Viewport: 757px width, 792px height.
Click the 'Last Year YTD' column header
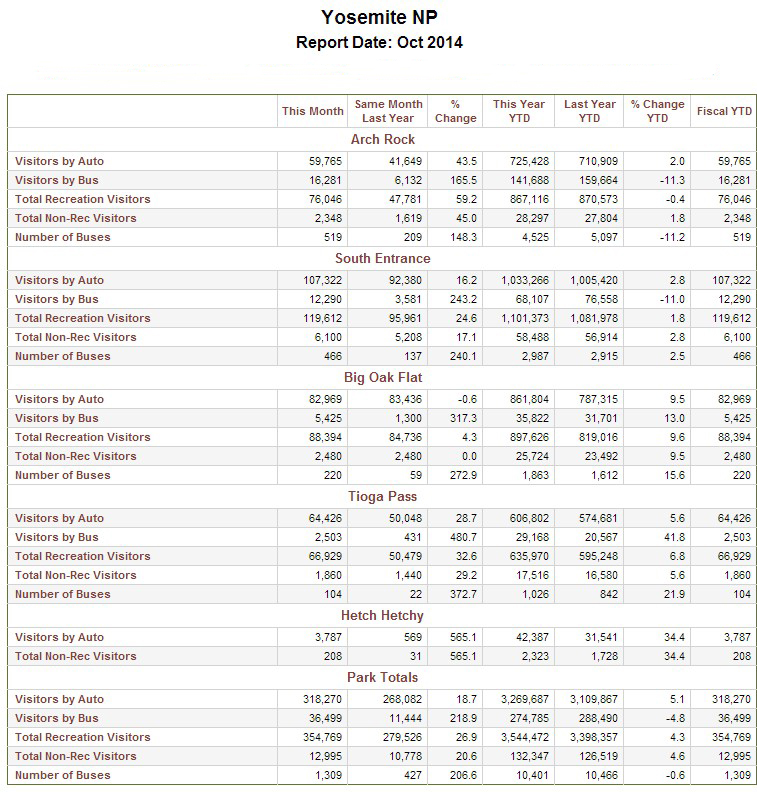(589, 111)
